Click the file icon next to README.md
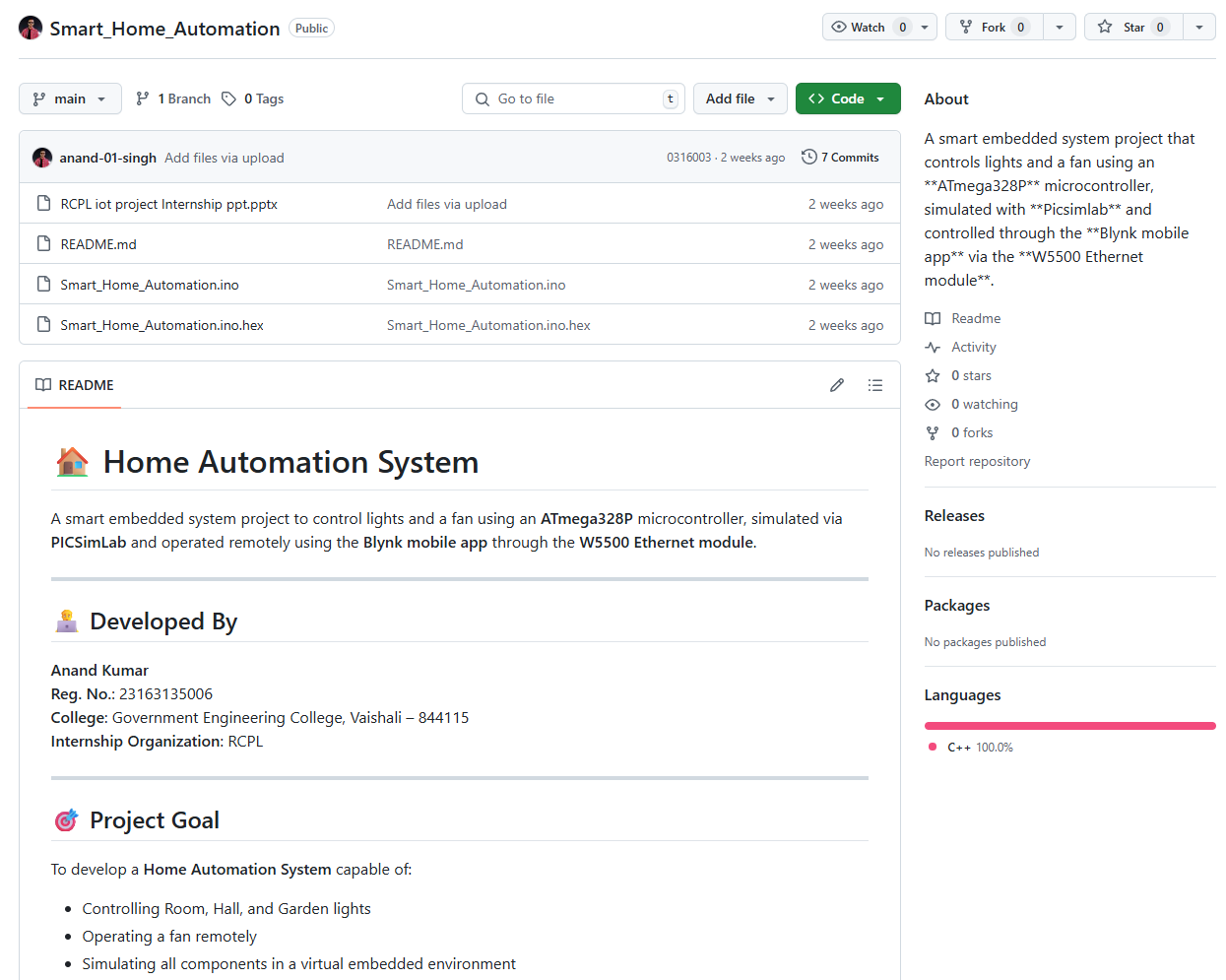This screenshot has height=980, width=1226. point(43,243)
